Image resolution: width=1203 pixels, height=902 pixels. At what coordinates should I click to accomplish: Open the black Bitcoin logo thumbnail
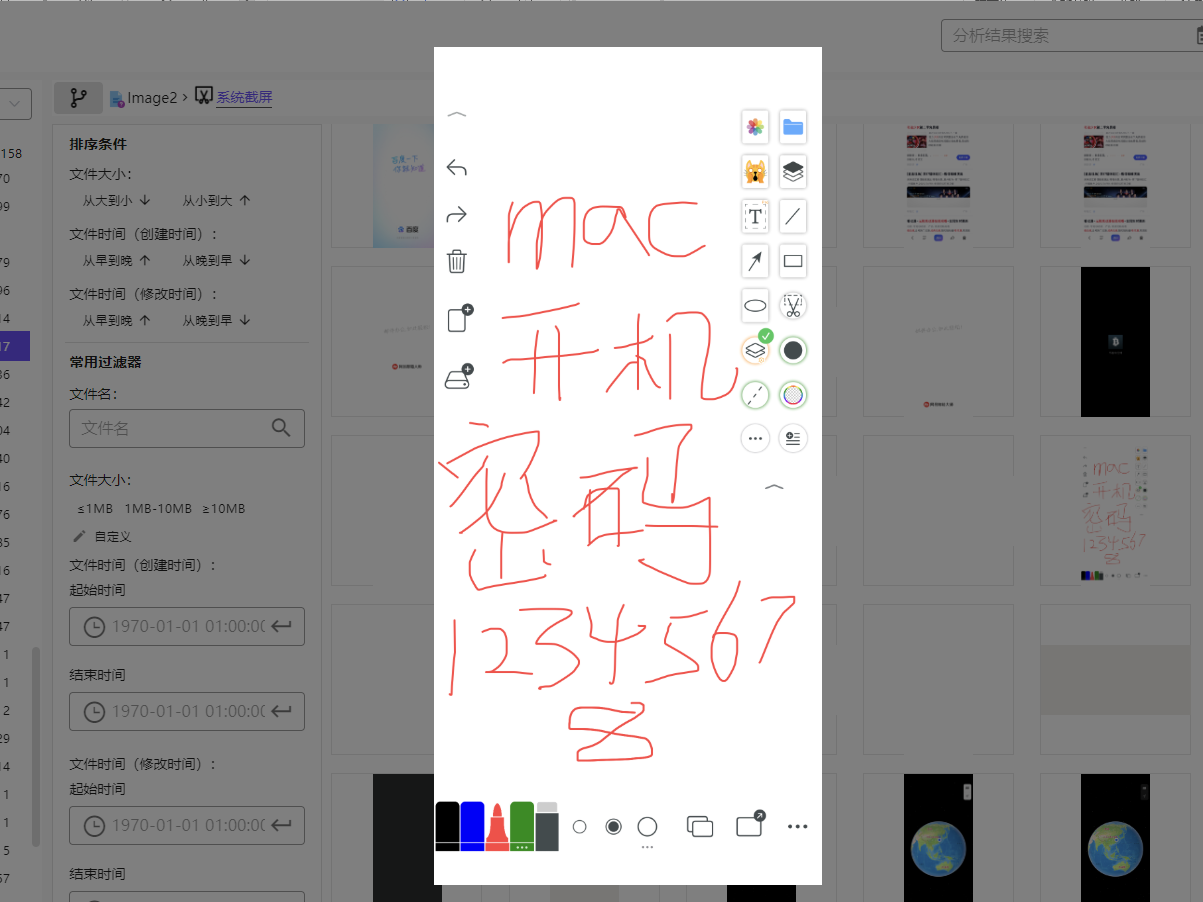[x=1115, y=342]
